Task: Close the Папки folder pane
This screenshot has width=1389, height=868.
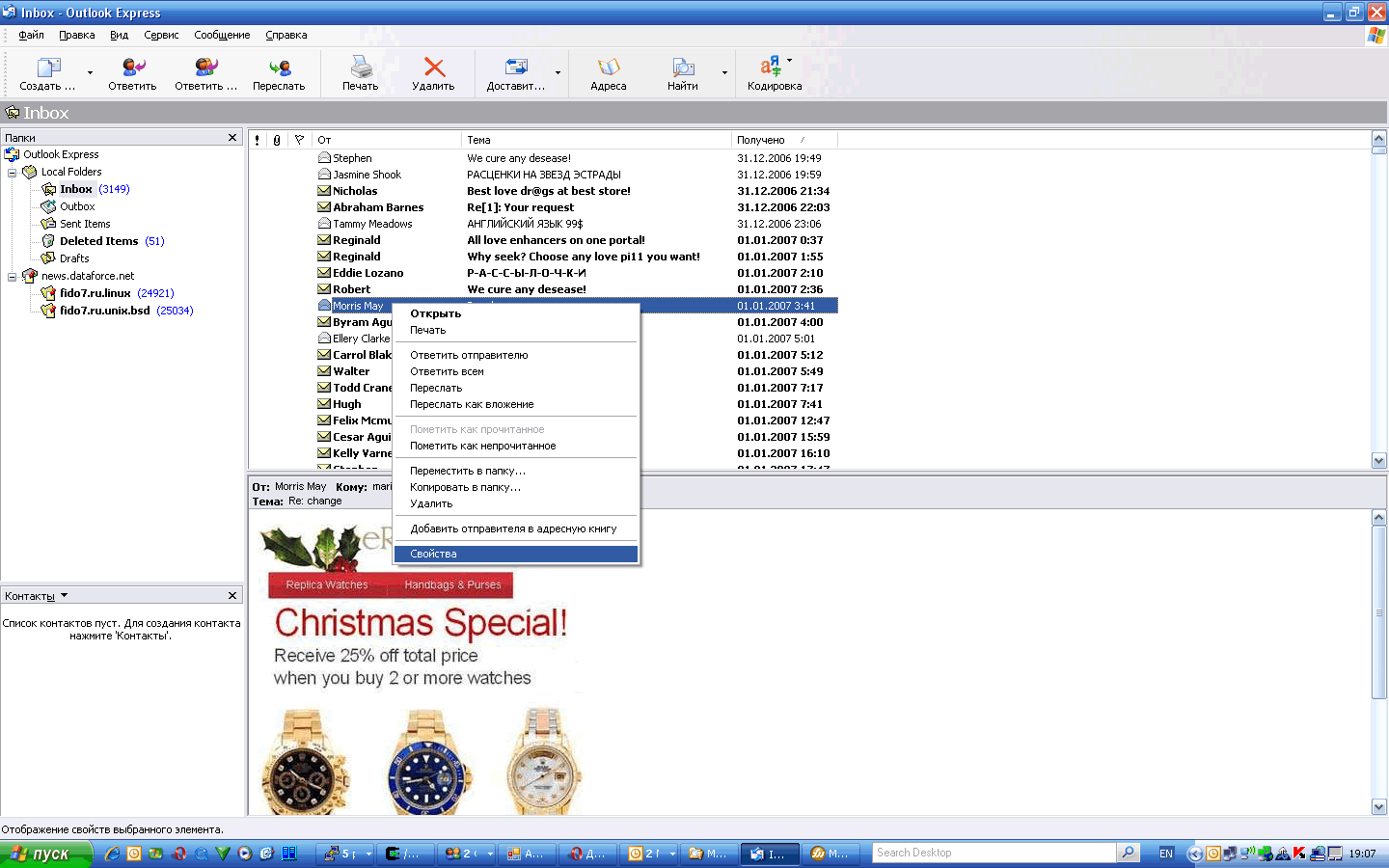Action: click(x=232, y=138)
